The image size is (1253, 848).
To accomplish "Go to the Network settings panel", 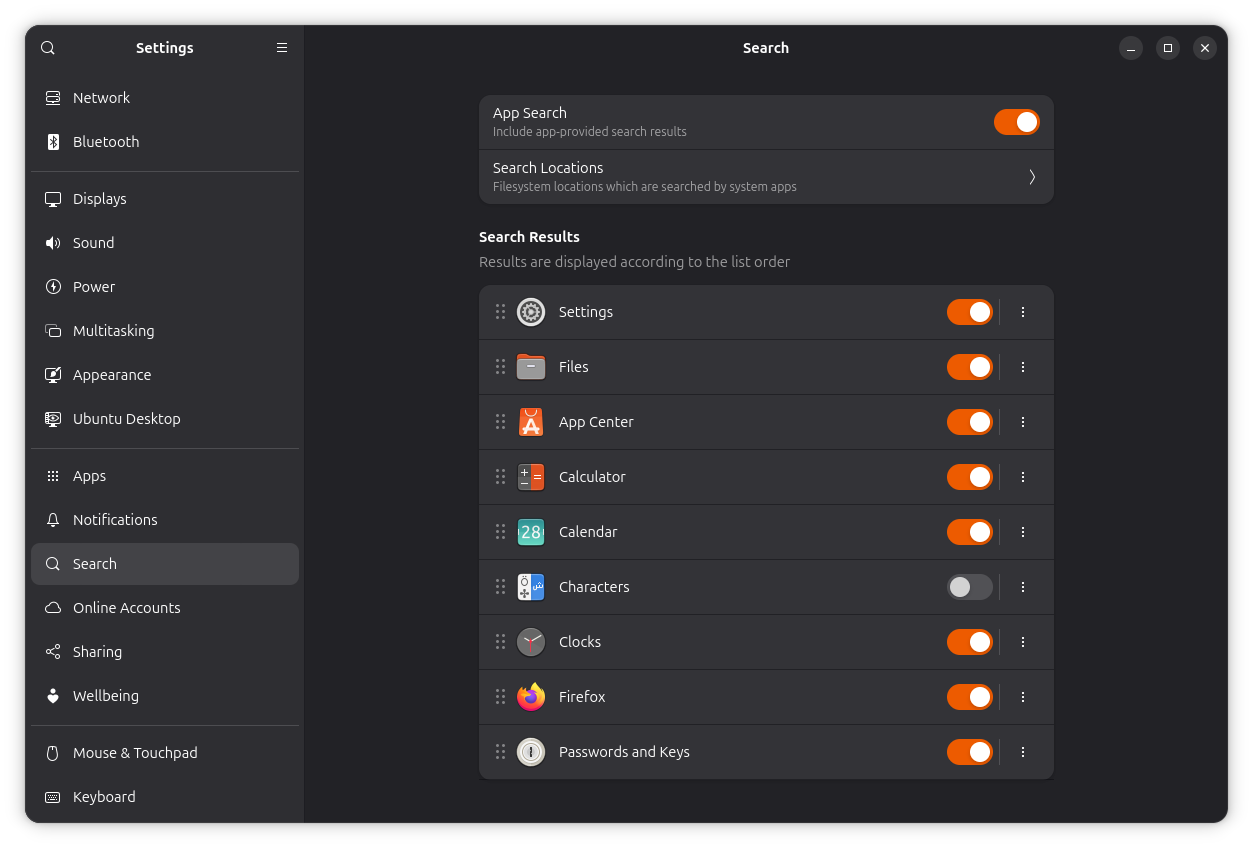I will pyautogui.click(x=165, y=98).
